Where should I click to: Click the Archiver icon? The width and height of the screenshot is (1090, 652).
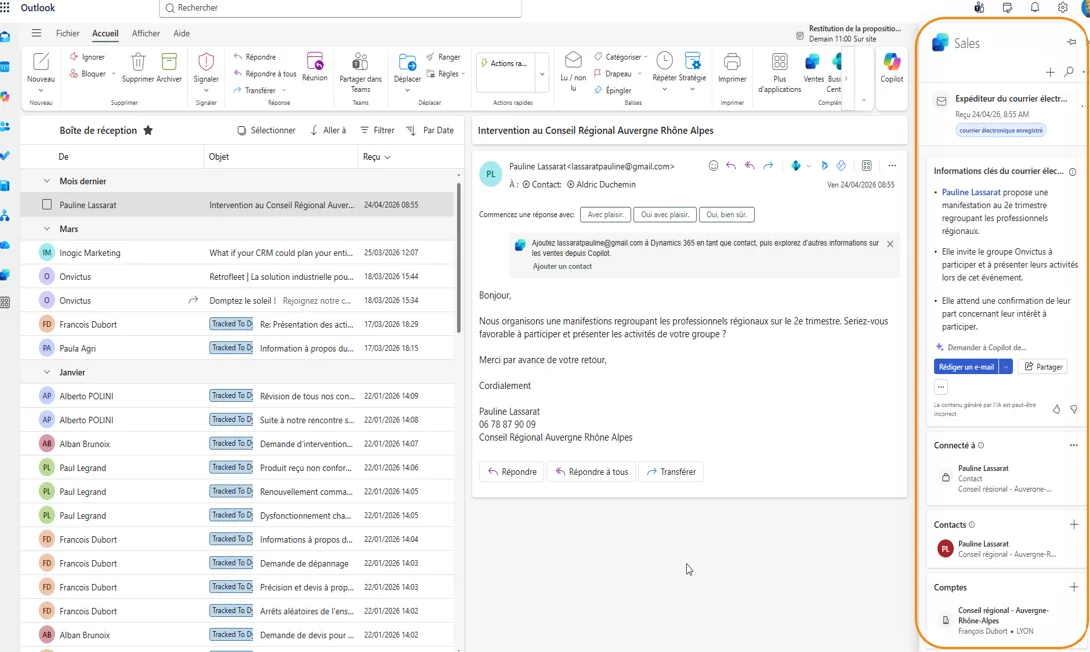pos(169,62)
